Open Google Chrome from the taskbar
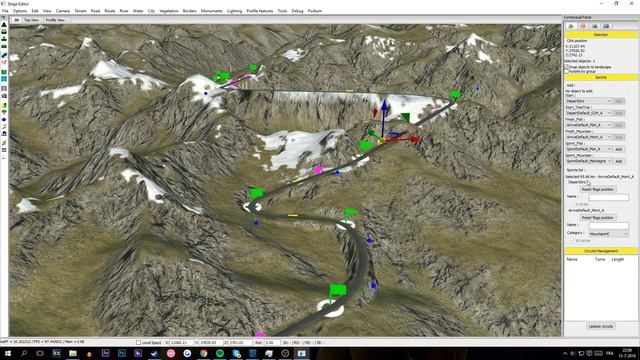Screen dimensions: 640x360 pos(203,353)
